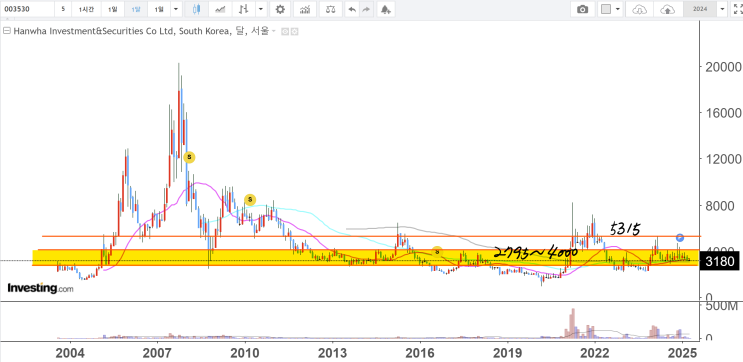
Task: Click the S marker near 2010
Action: click(x=250, y=199)
